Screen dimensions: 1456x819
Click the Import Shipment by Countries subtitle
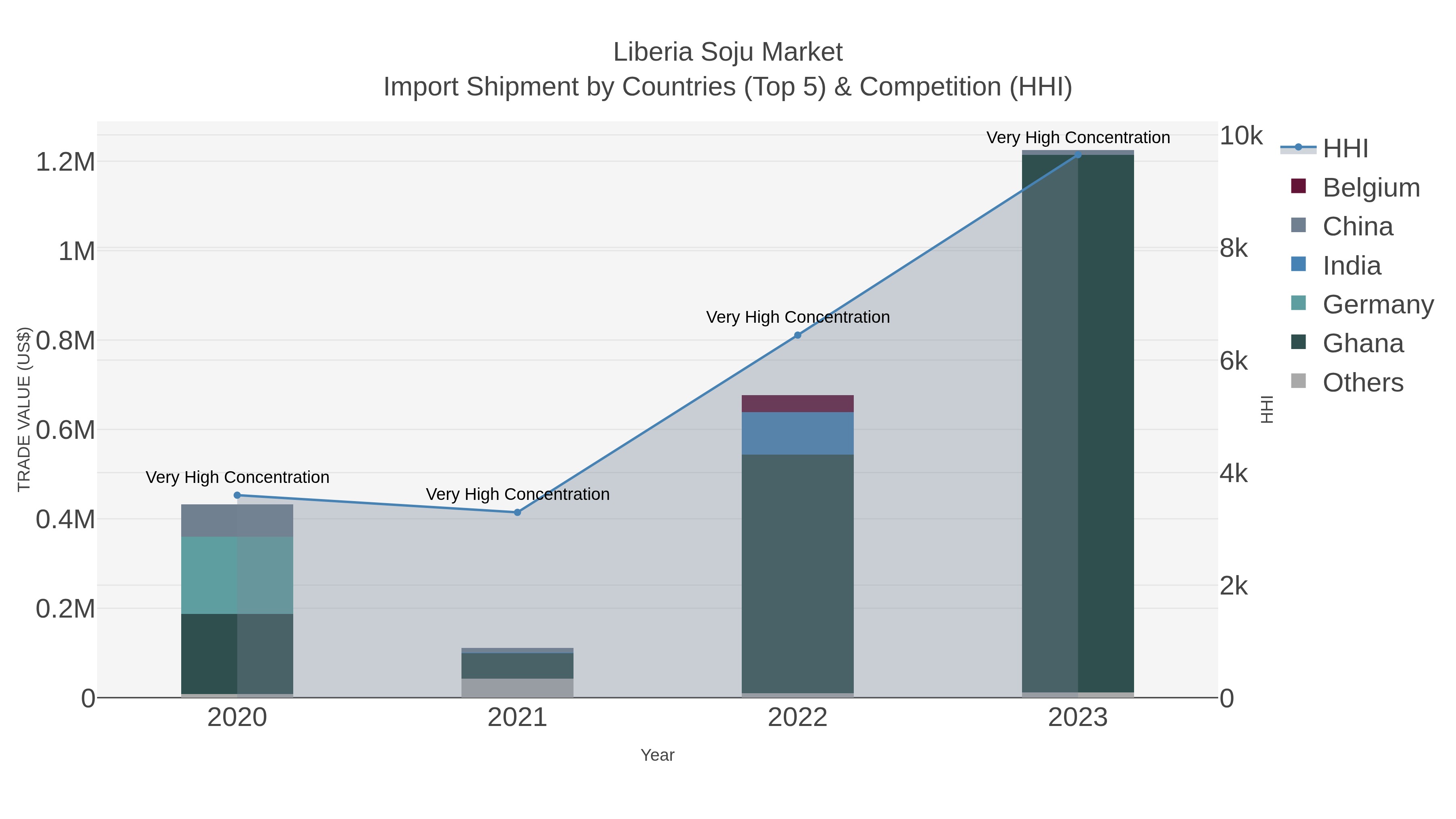coord(728,87)
